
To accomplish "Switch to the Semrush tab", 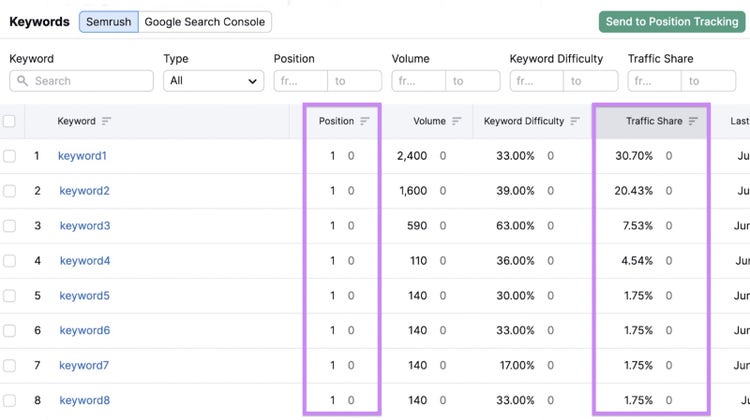I will (109, 22).
